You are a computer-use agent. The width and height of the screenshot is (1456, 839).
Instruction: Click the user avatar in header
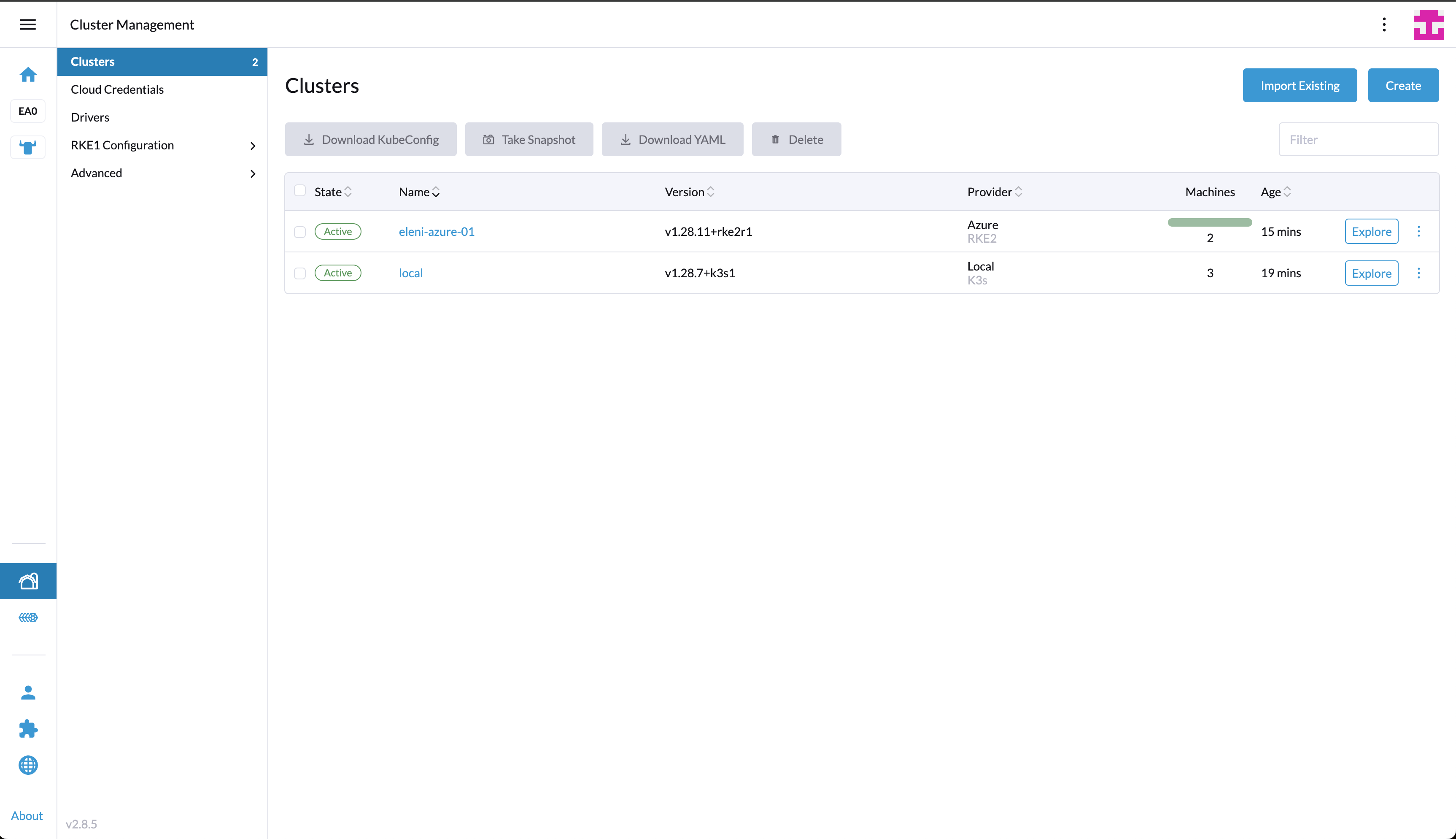click(x=1428, y=25)
